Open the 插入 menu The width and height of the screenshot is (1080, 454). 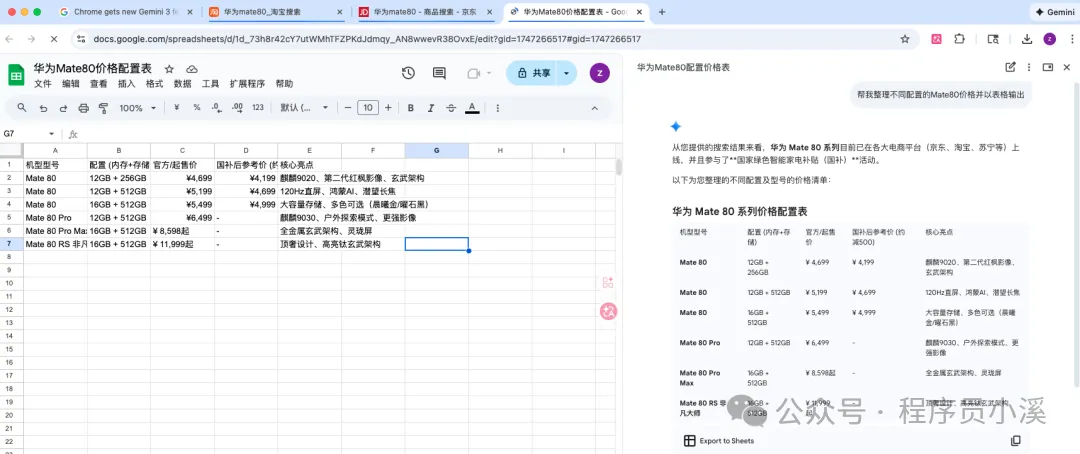pyautogui.click(x=127, y=84)
